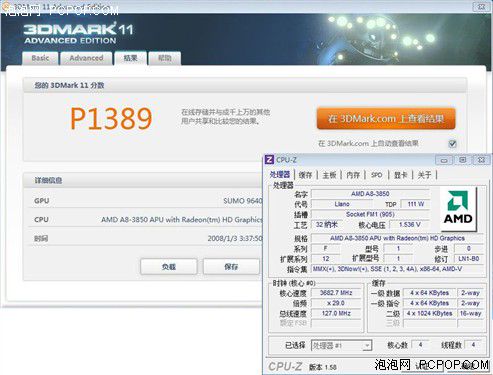Switch to the 显卡 tab in CPU-Z

click(401, 175)
